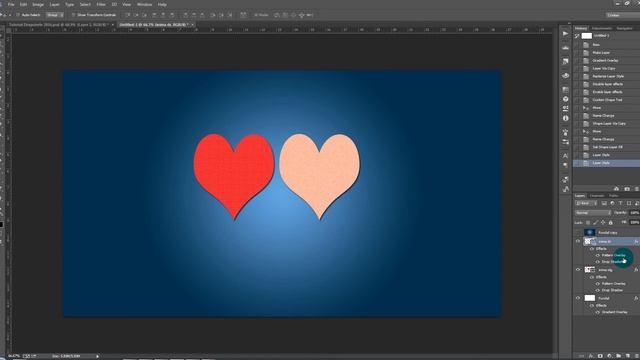Open the Character panel A icon
The width and height of the screenshot is (640, 360).
[565, 156]
